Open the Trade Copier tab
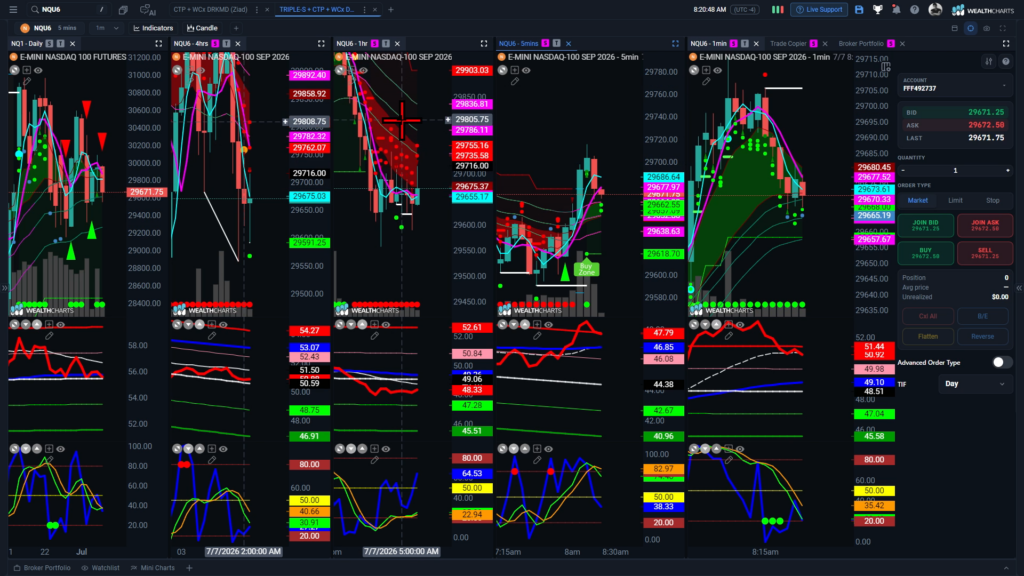This screenshot has height=576, width=1024. [788, 44]
